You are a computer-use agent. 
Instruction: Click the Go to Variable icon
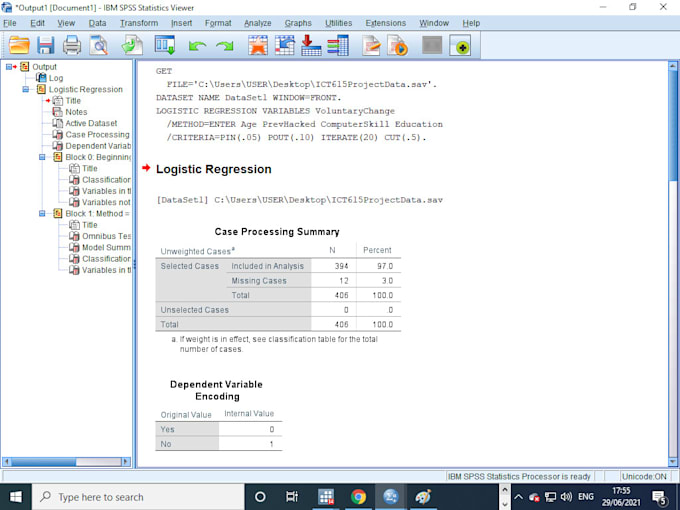pyautogui.click(x=311, y=45)
